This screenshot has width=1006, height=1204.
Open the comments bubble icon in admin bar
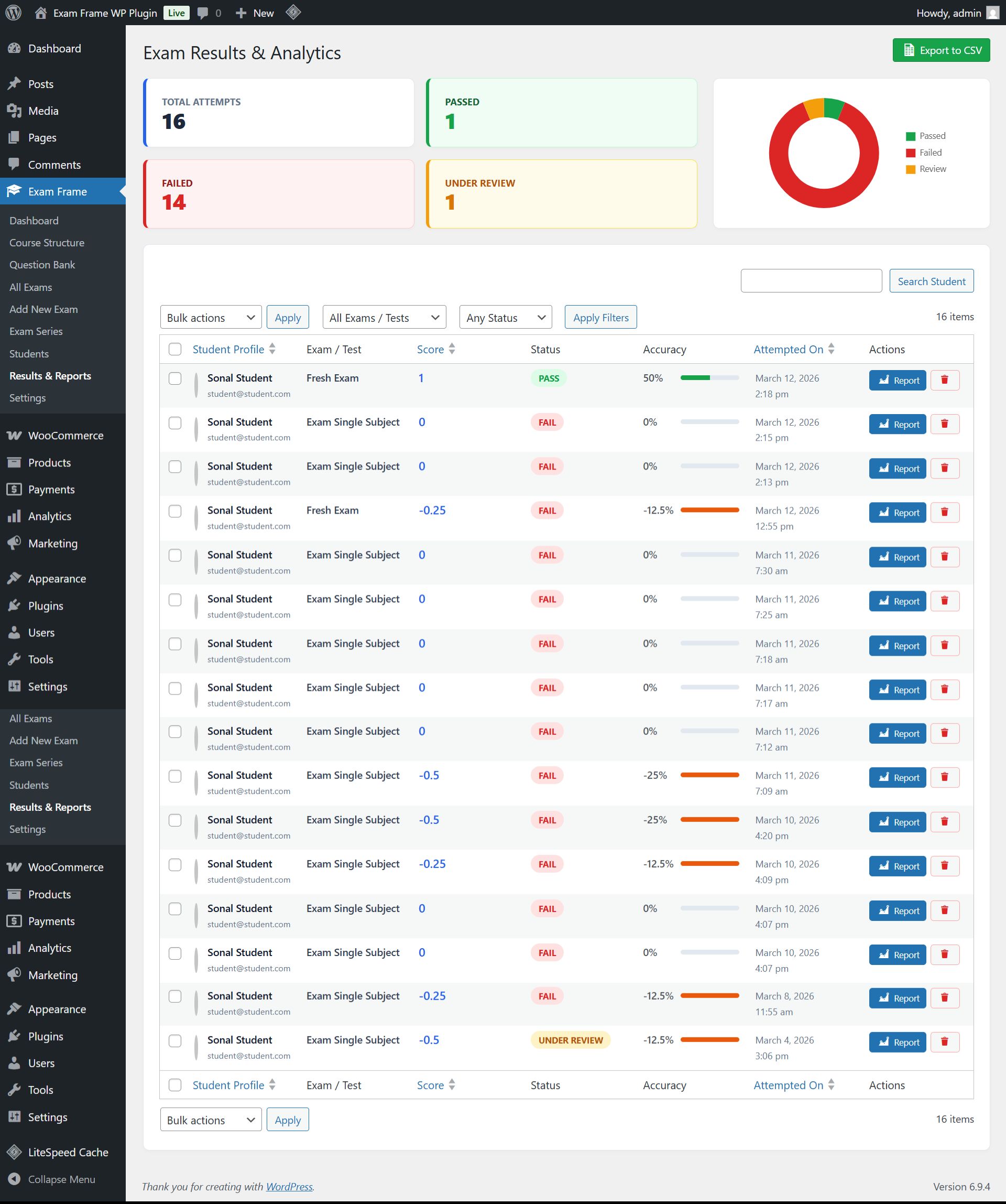[x=202, y=13]
